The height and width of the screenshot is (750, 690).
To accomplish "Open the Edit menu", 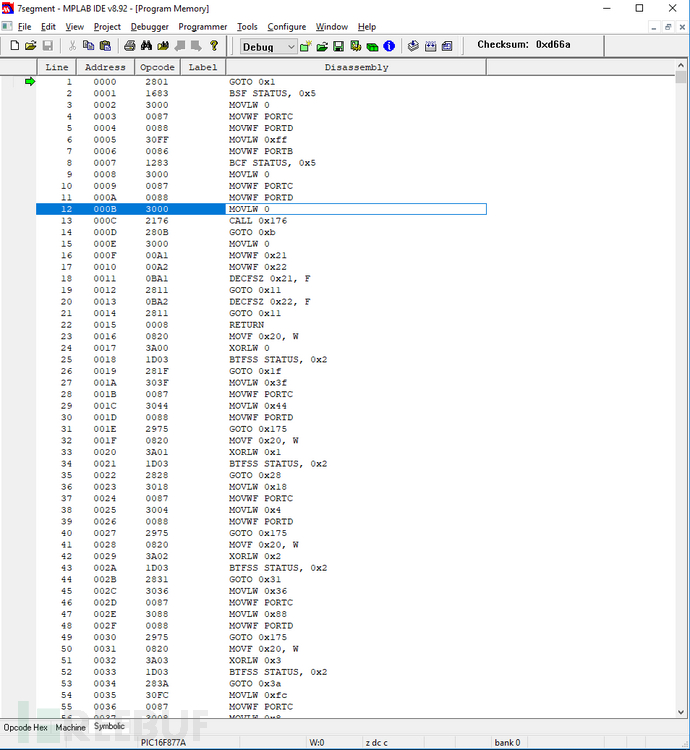I will [x=48, y=27].
